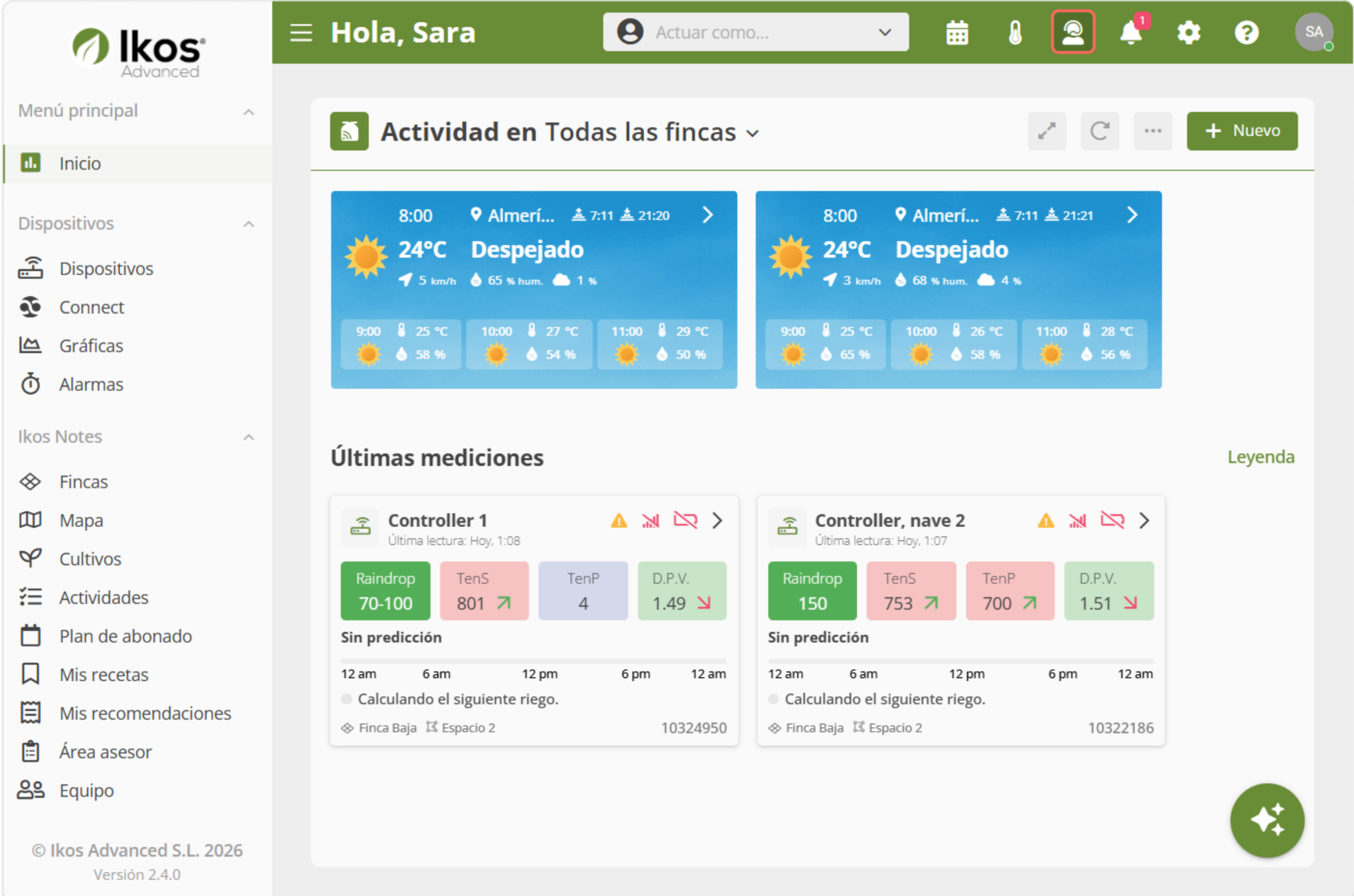Click Controller 1 battery-off icon
The height and width of the screenshot is (896, 1354).
click(x=685, y=521)
